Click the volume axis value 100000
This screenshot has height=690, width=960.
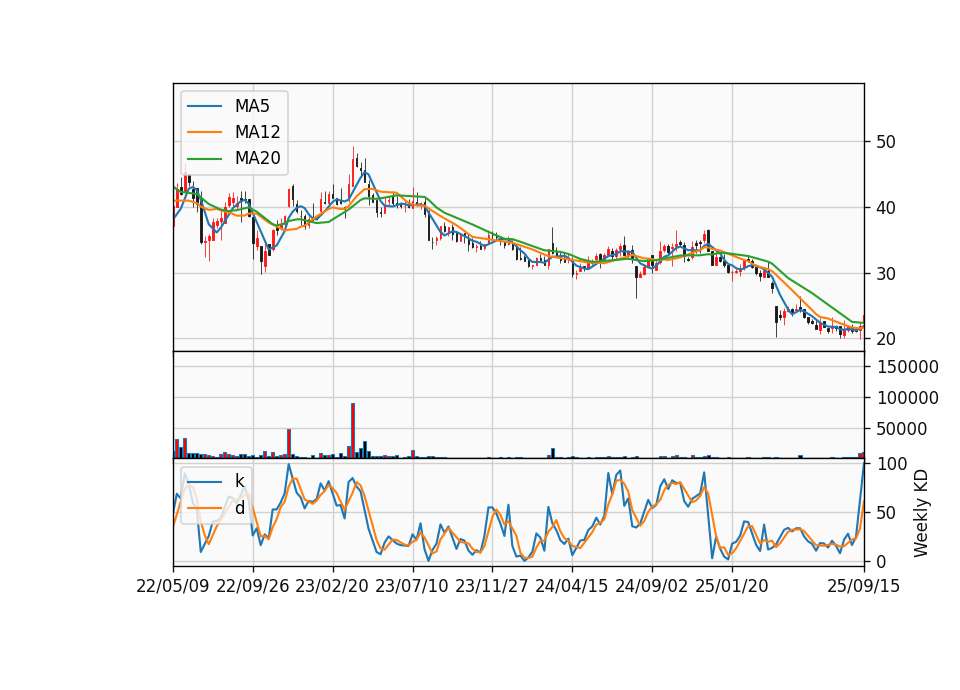tap(907, 398)
